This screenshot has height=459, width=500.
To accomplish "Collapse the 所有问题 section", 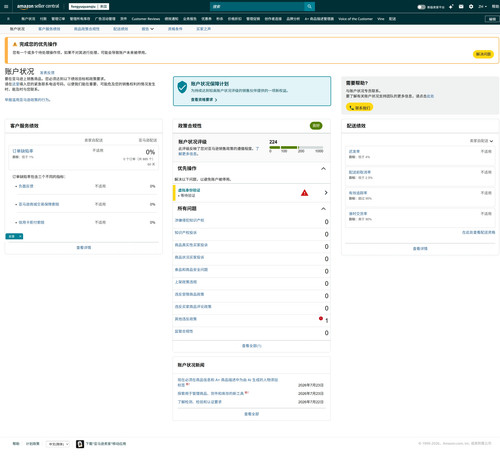I will 323,209.
